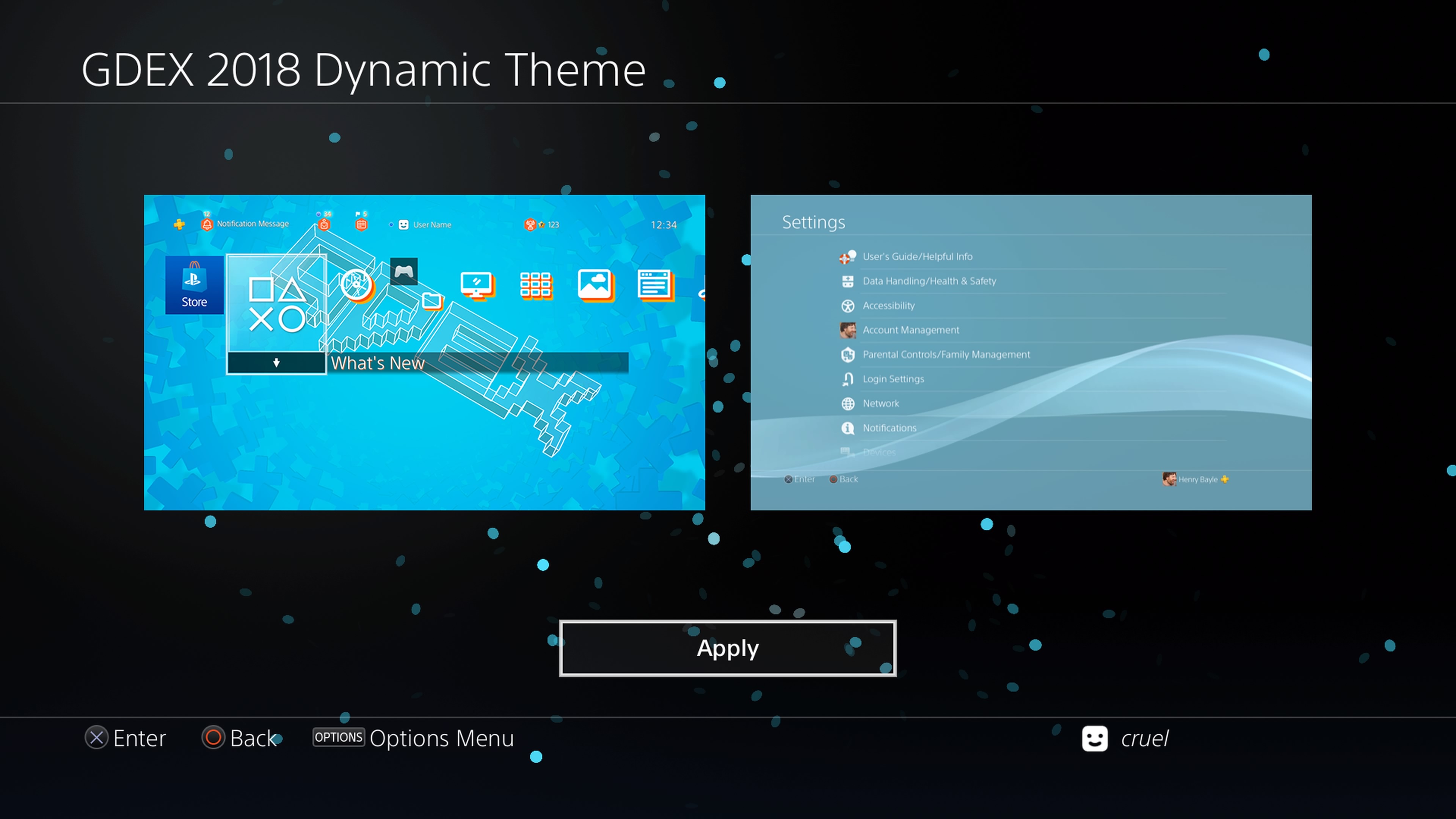Select the Settings screen theme preview
Image resolution: width=1456 pixels, height=819 pixels.
pos(1031,352)
